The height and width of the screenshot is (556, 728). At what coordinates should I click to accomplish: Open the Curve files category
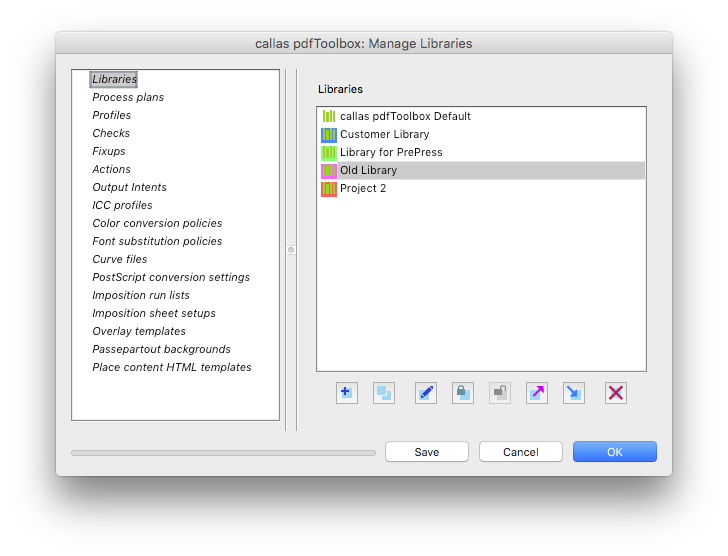pos(119,259)
